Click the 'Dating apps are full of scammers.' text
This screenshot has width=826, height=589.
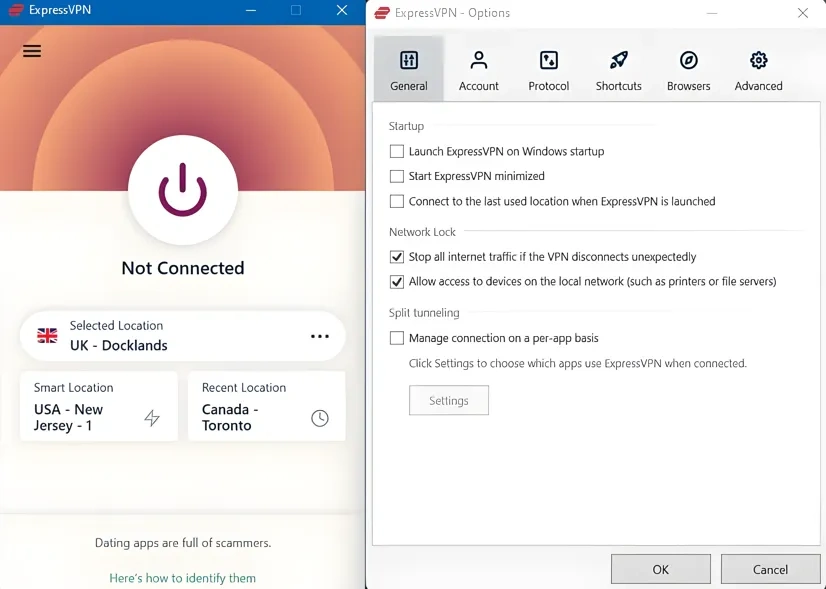pos(183,543)
